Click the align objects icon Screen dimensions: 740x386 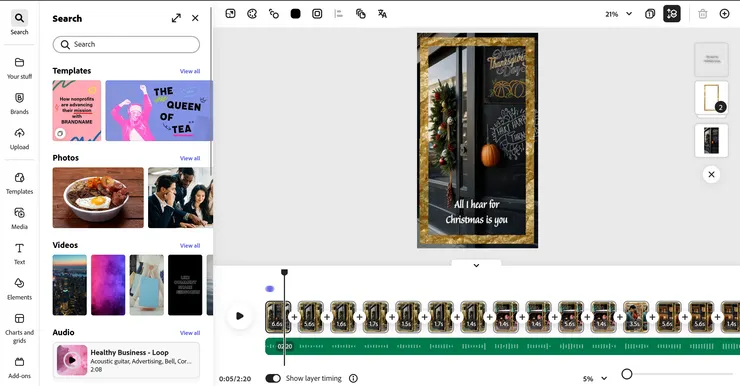pyautogui.click(x=338, y=14)
